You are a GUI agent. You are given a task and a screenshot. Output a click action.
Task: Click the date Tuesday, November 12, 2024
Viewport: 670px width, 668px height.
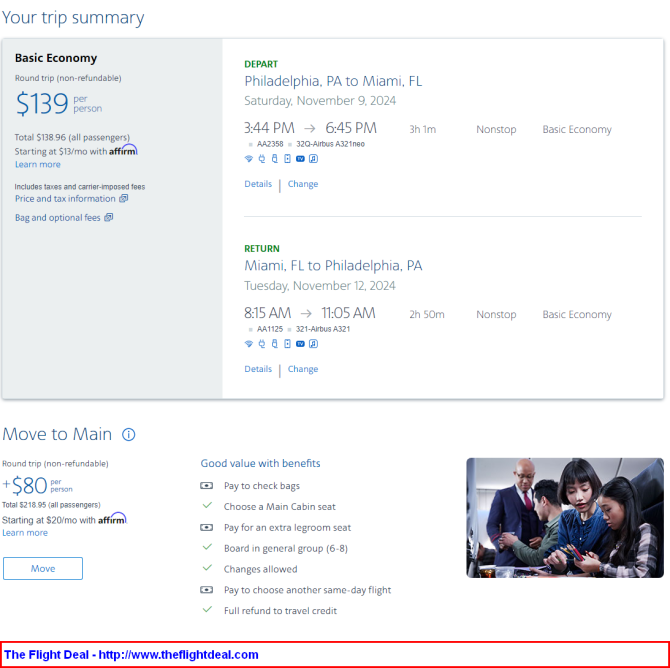(x=320, y=286)
